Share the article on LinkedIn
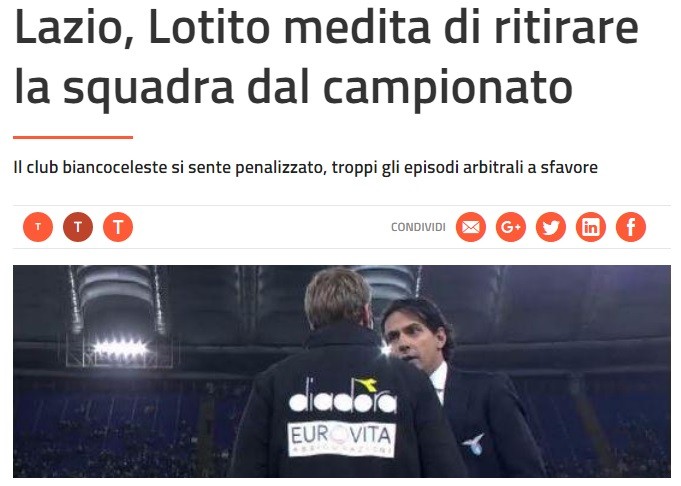Screen dimensions: 681x486 pos(591,227)
